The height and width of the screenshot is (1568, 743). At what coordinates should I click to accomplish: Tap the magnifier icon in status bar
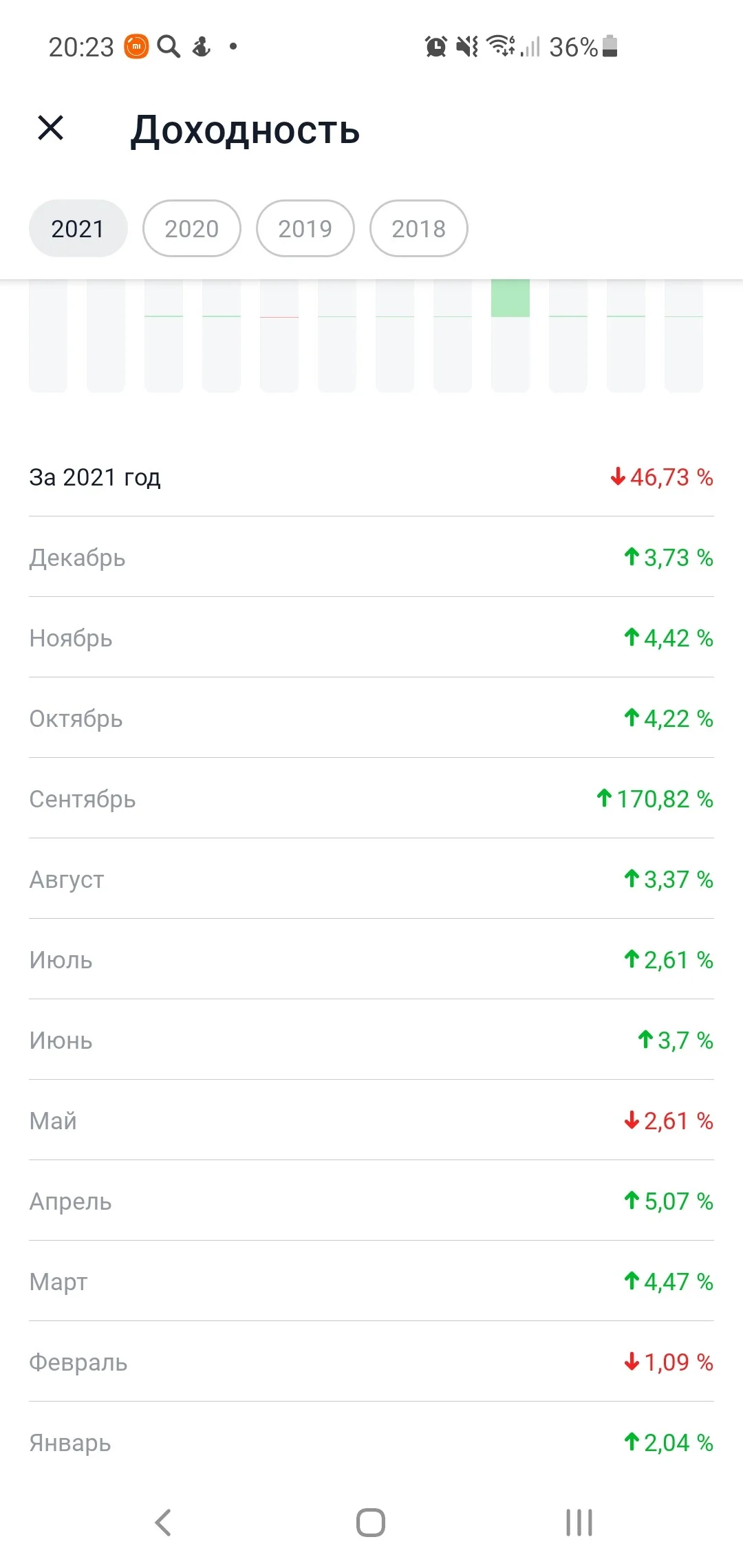click(x=169, y=47)
